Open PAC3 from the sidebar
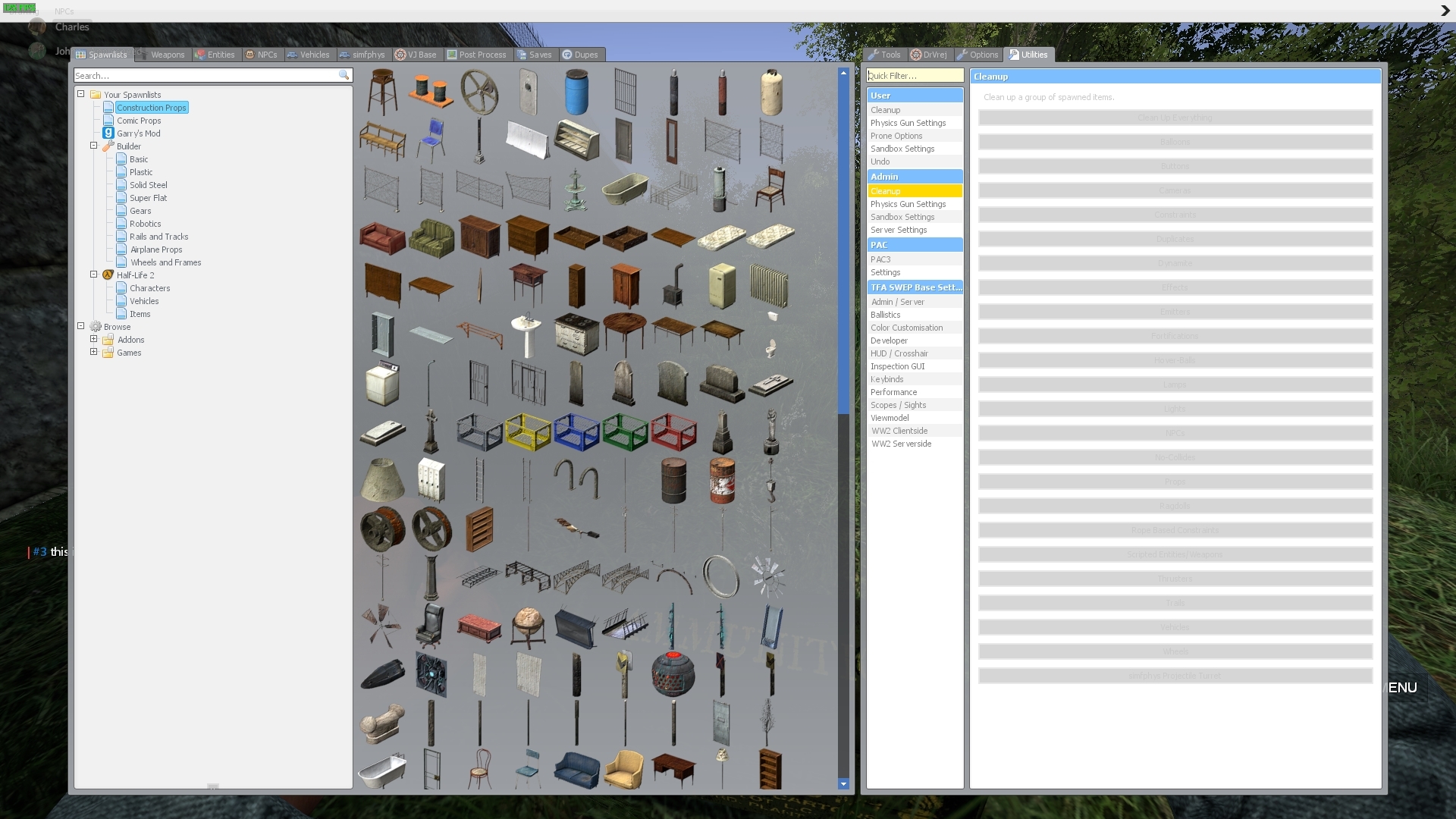 (881, 259)
